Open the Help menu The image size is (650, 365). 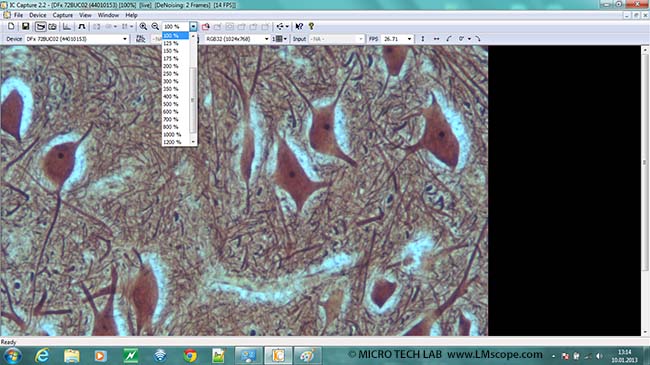(x=131, y=15)
